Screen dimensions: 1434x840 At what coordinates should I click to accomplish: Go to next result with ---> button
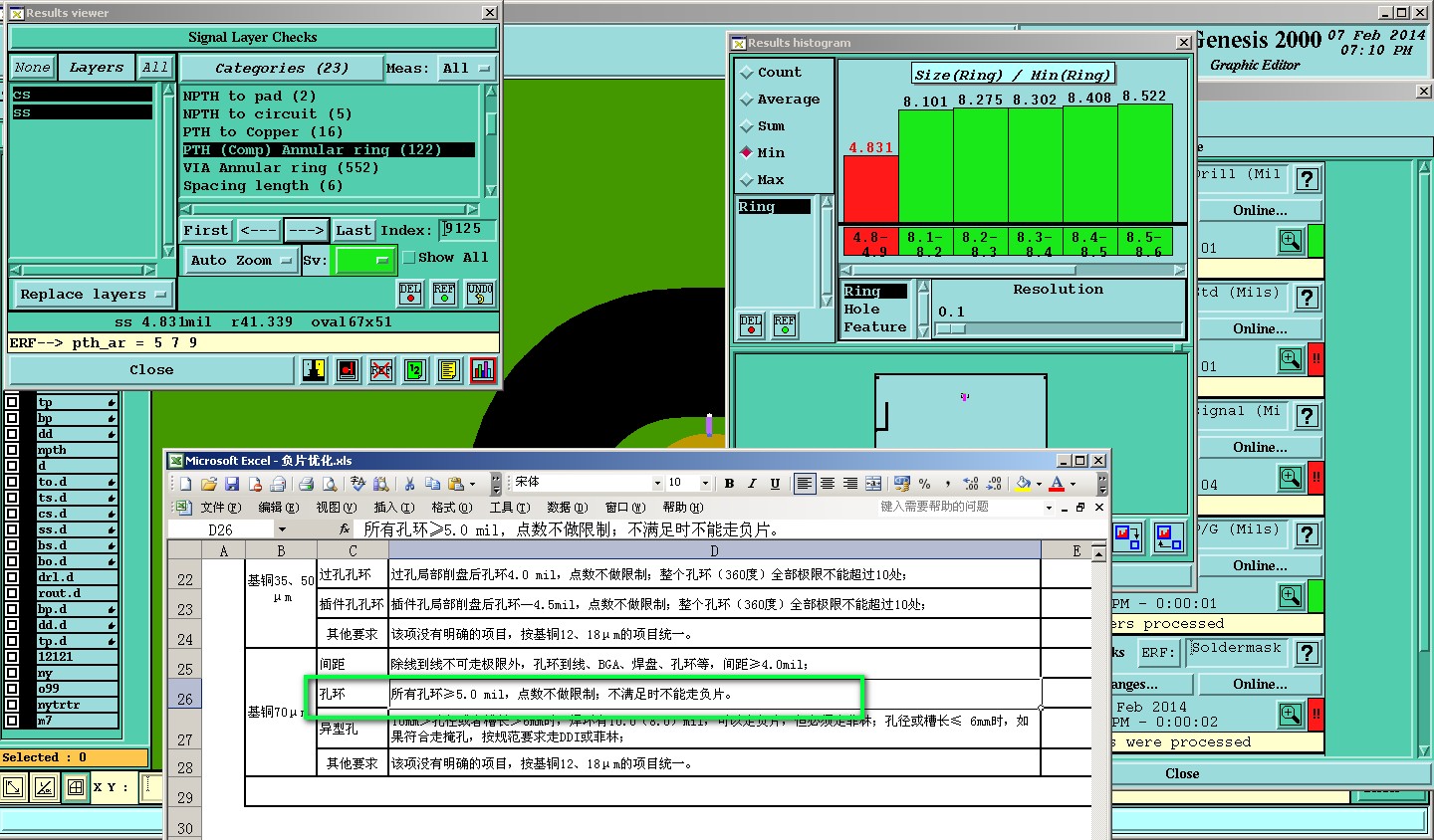pyautogui.click(x=306, y=231)
